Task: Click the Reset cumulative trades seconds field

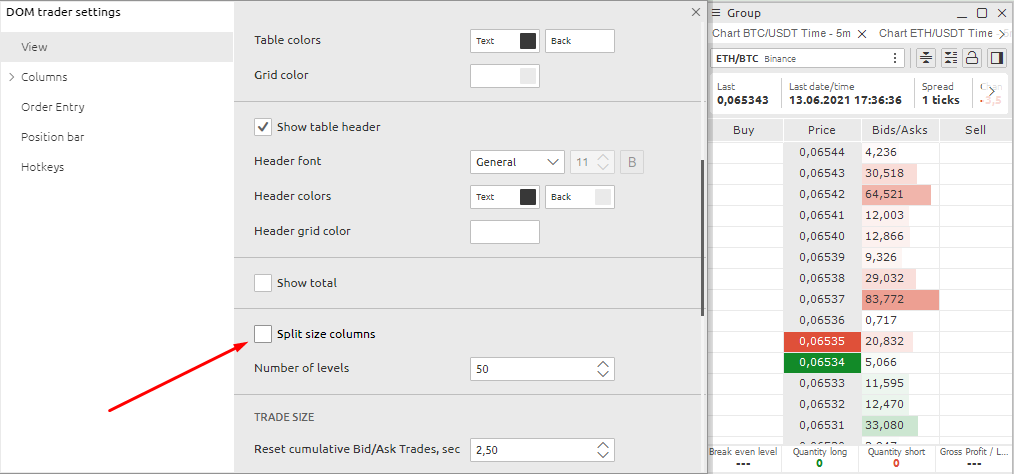Action: click(532, 450)
